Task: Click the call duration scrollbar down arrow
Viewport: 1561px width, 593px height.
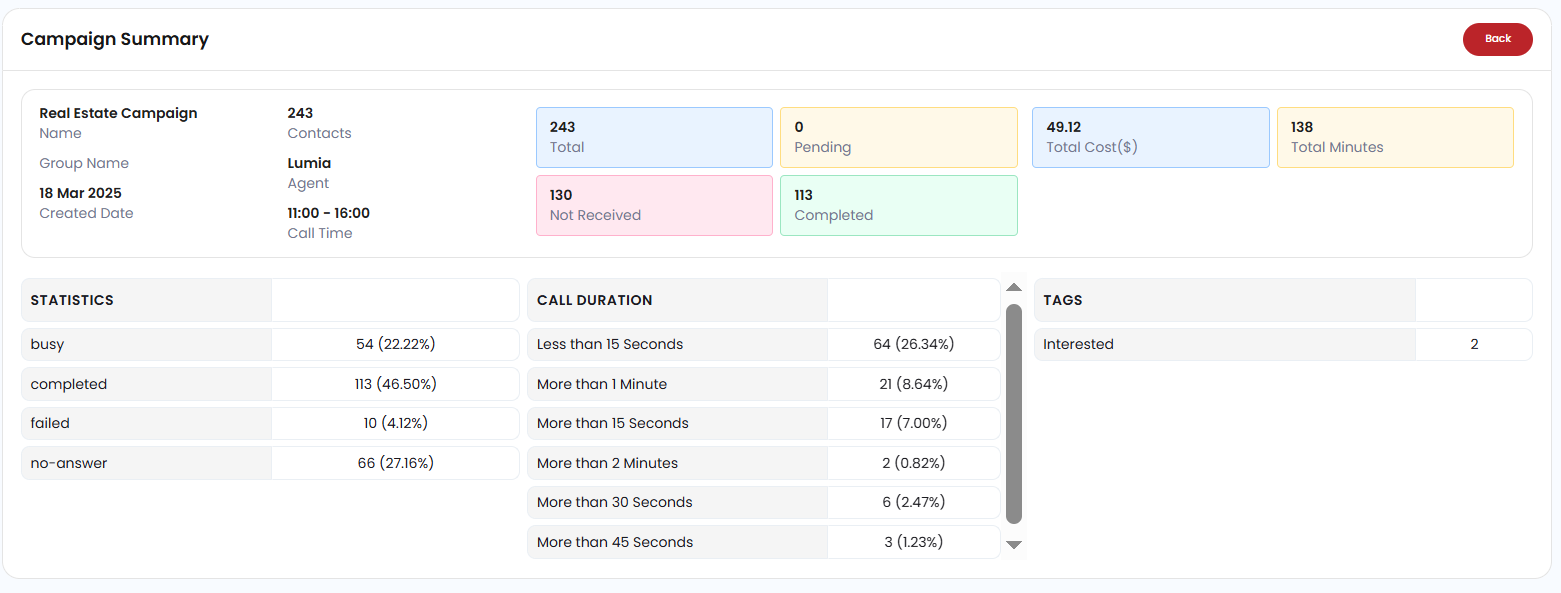Action: tap(1014, 545)
